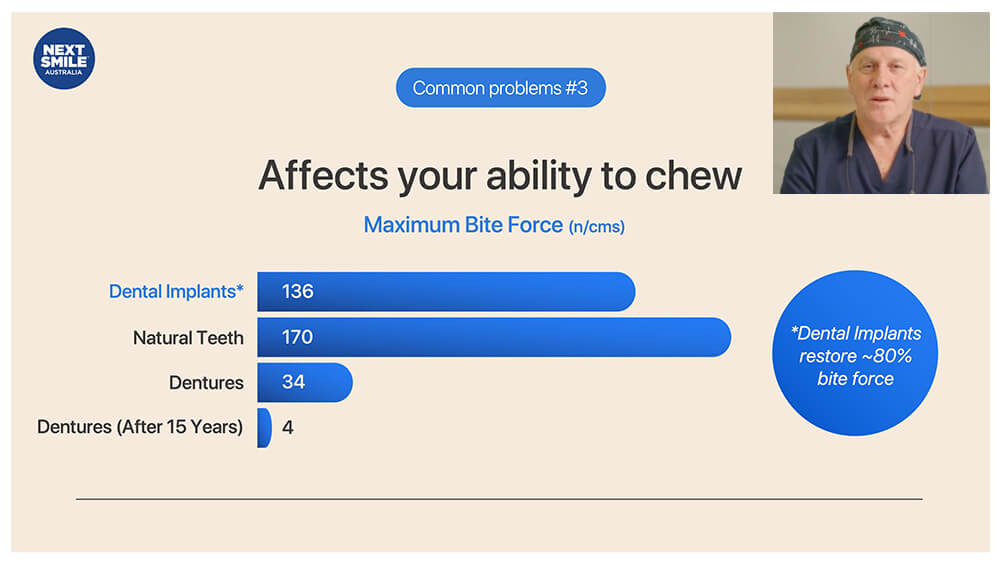Screen dimensions: 1001x563
Task: Click the Dentures label
Action: [x=206, y=383]
